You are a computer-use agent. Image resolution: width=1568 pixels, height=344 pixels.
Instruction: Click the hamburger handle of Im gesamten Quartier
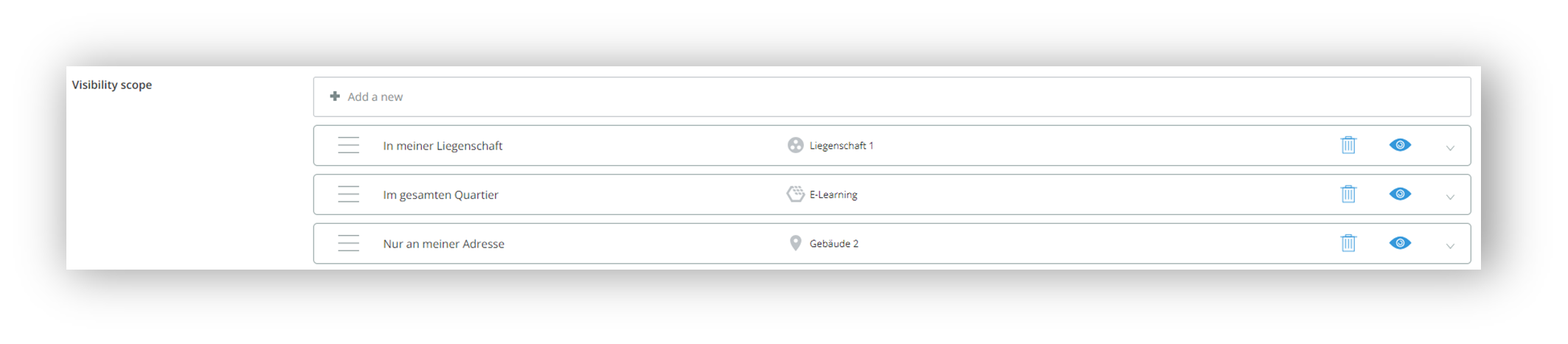[348, 194]
